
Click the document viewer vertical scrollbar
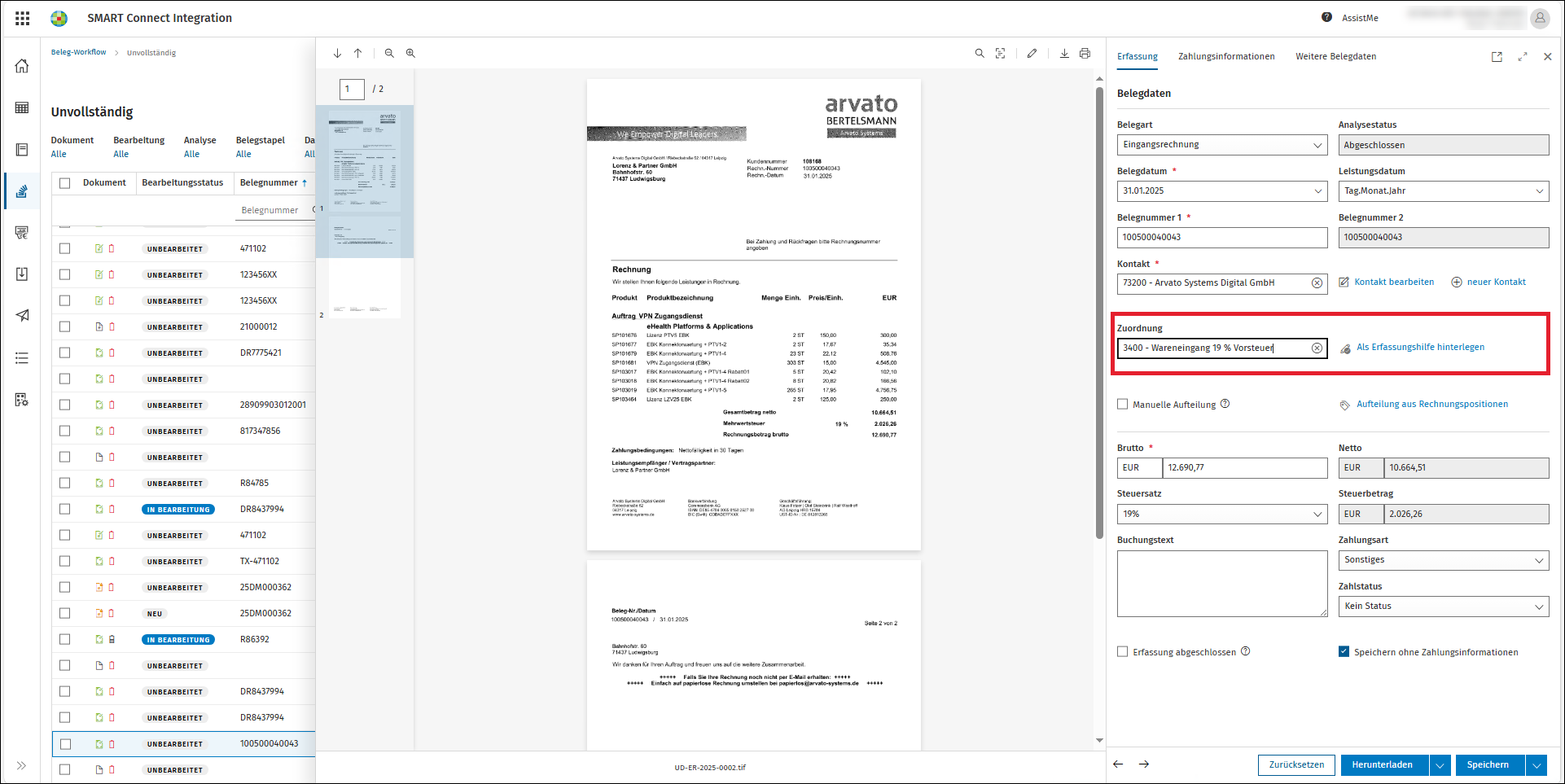tap(1099, 313)
